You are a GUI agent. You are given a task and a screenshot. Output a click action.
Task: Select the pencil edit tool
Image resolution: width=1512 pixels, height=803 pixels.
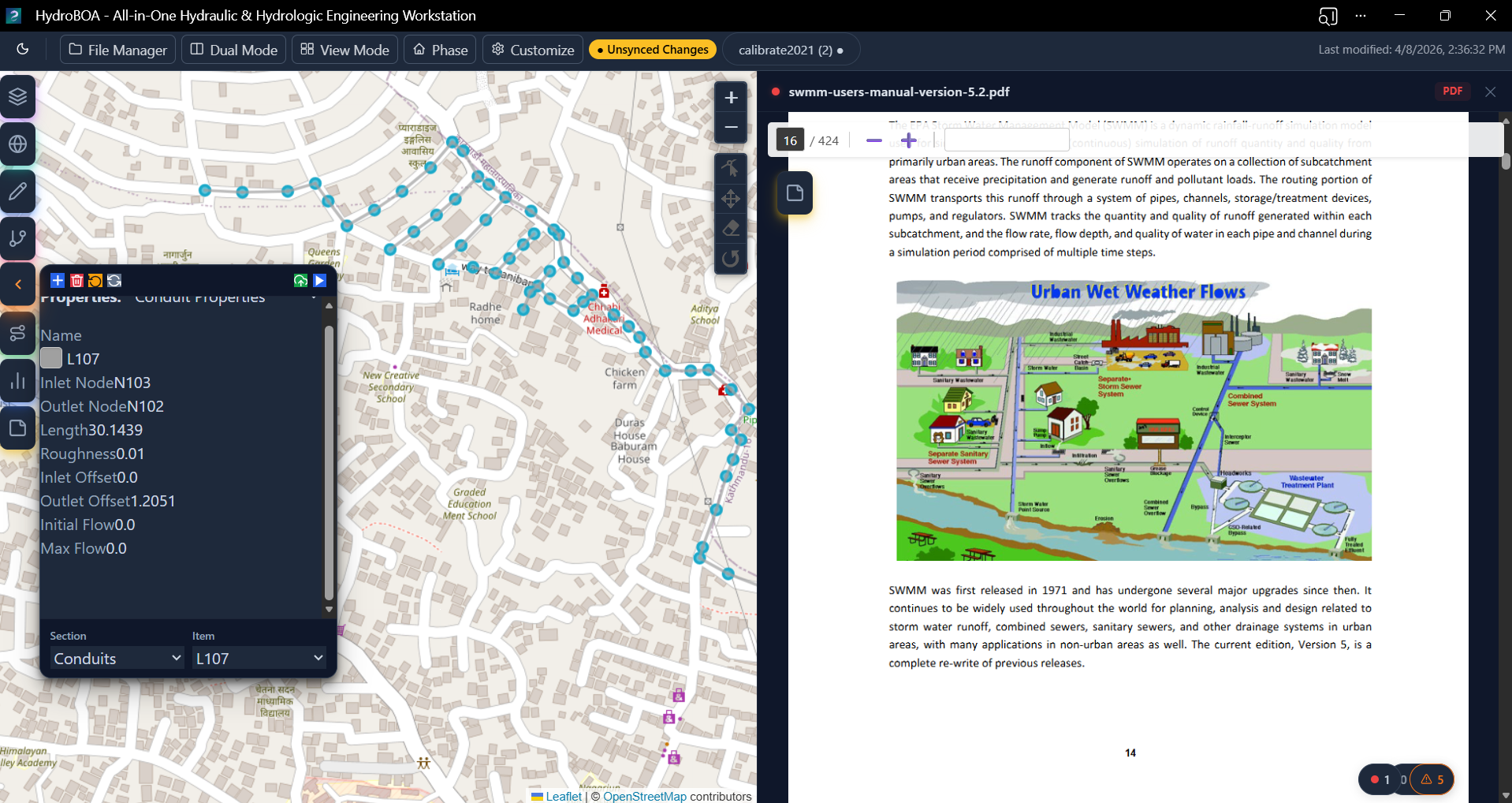click(x=18, y=192)
